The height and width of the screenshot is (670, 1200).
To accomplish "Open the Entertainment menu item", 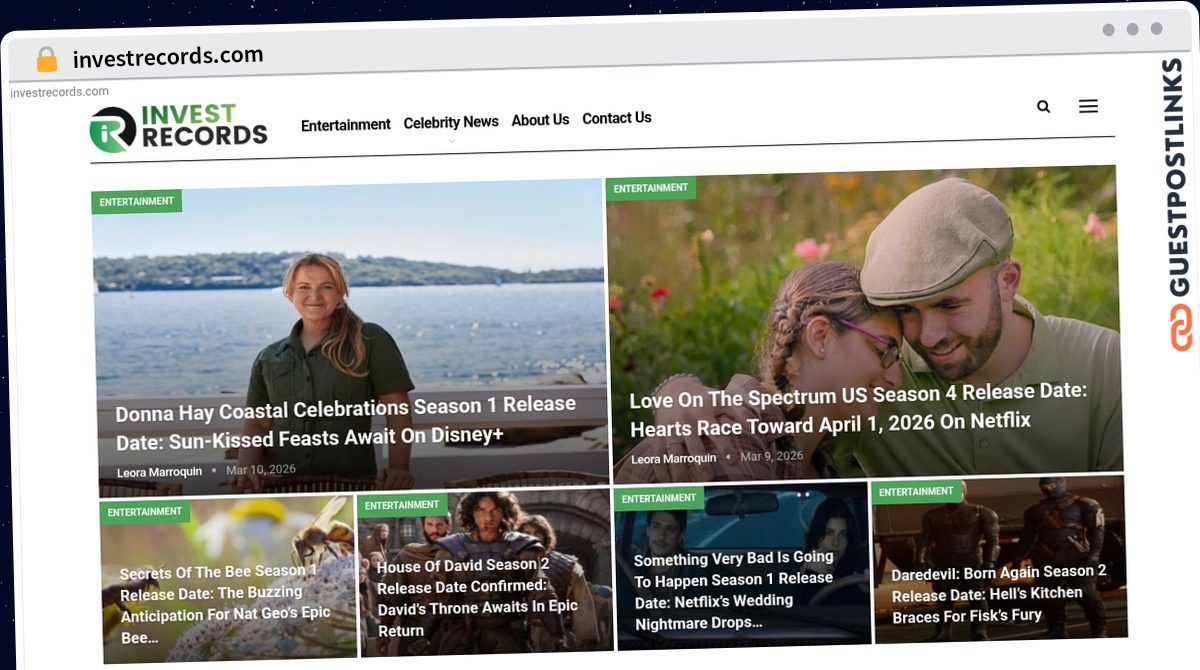I will pos(346,125).
